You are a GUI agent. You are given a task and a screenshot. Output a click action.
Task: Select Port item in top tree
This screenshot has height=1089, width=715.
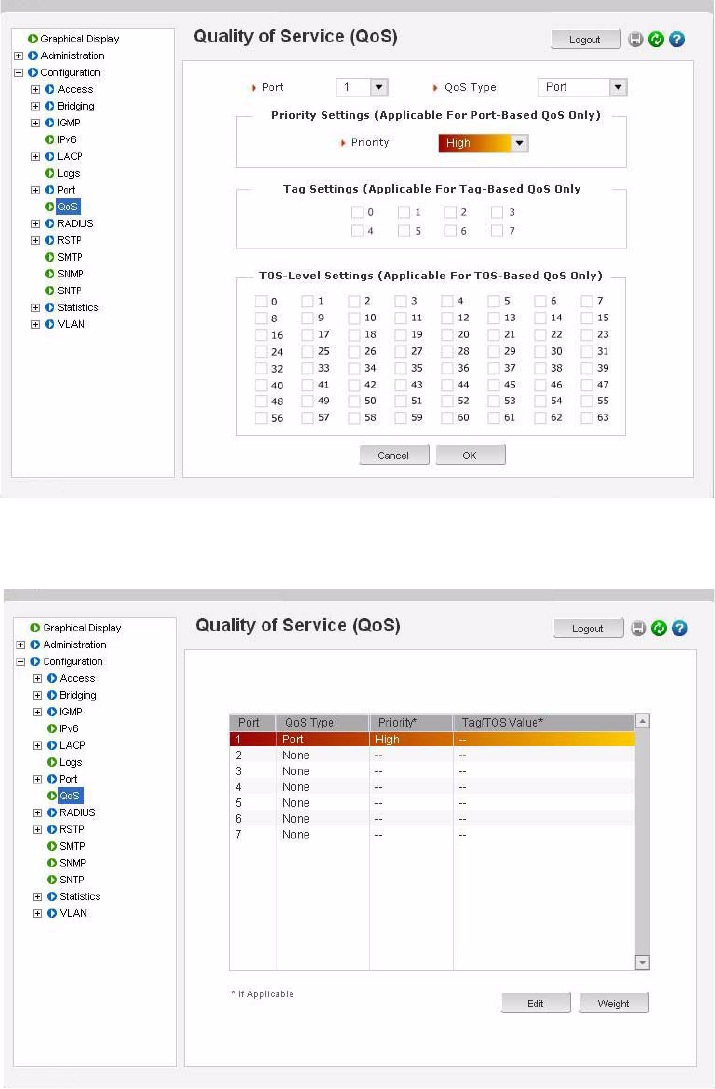[66, 190]
